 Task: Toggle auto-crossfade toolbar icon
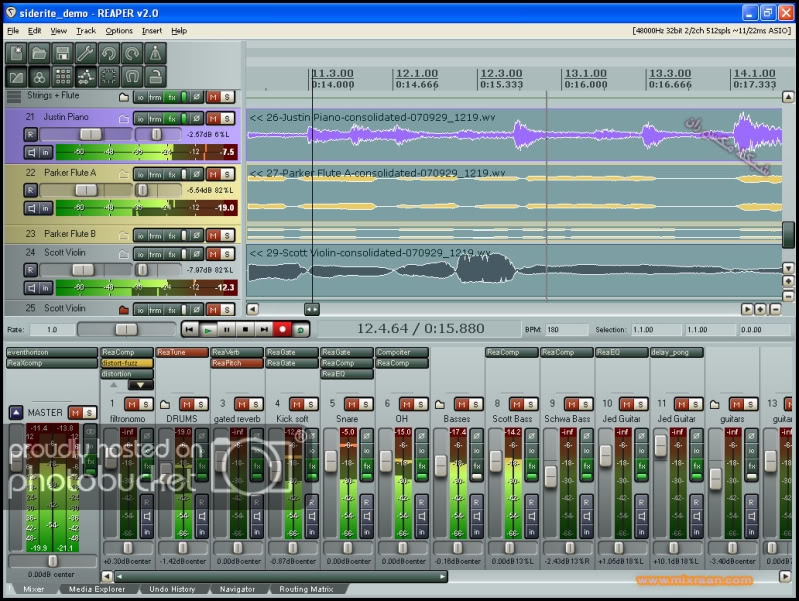(16, 77)
